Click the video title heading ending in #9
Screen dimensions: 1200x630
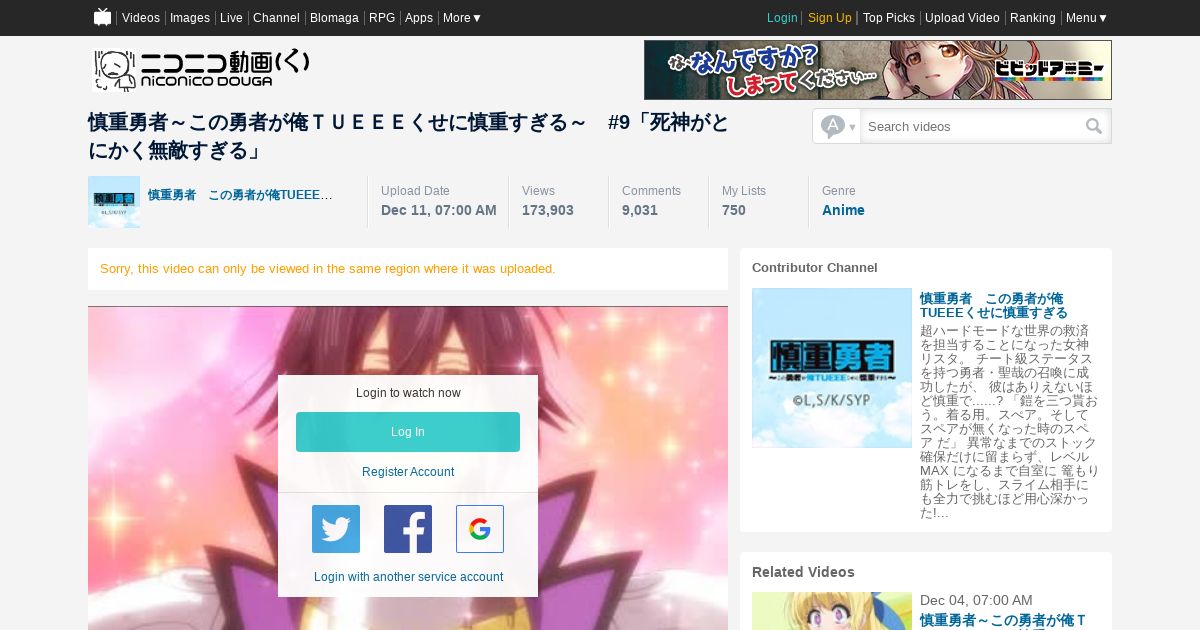pos(409,136)
